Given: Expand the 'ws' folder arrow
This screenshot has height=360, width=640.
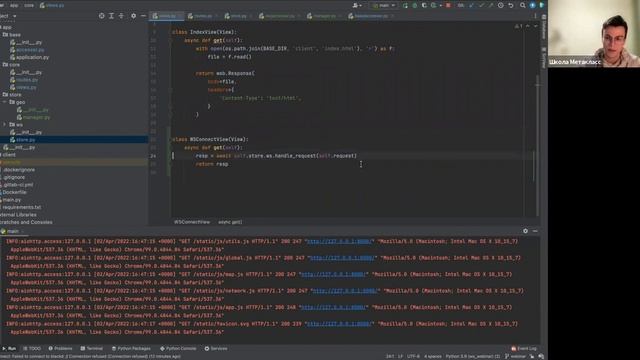Looking at the screenshot, I should point(4,124).
